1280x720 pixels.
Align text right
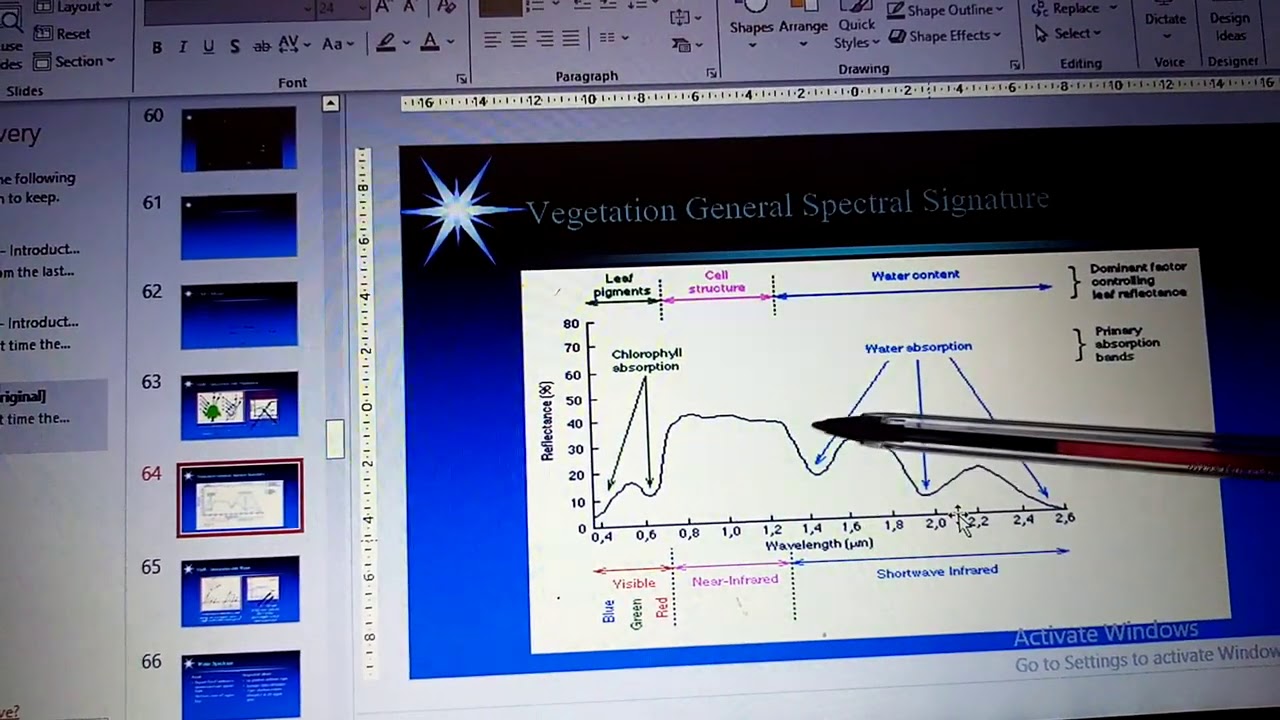(545, 39)
